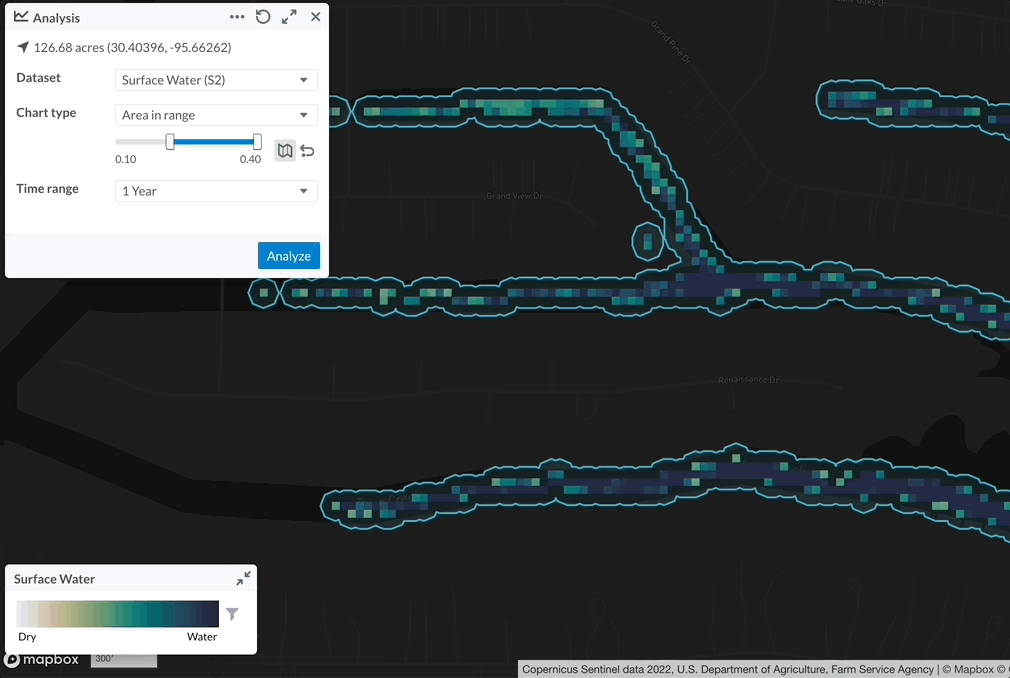Screen dimensions: 1010x678
Task: Click the Analyze button
Action: coord(289,256)
